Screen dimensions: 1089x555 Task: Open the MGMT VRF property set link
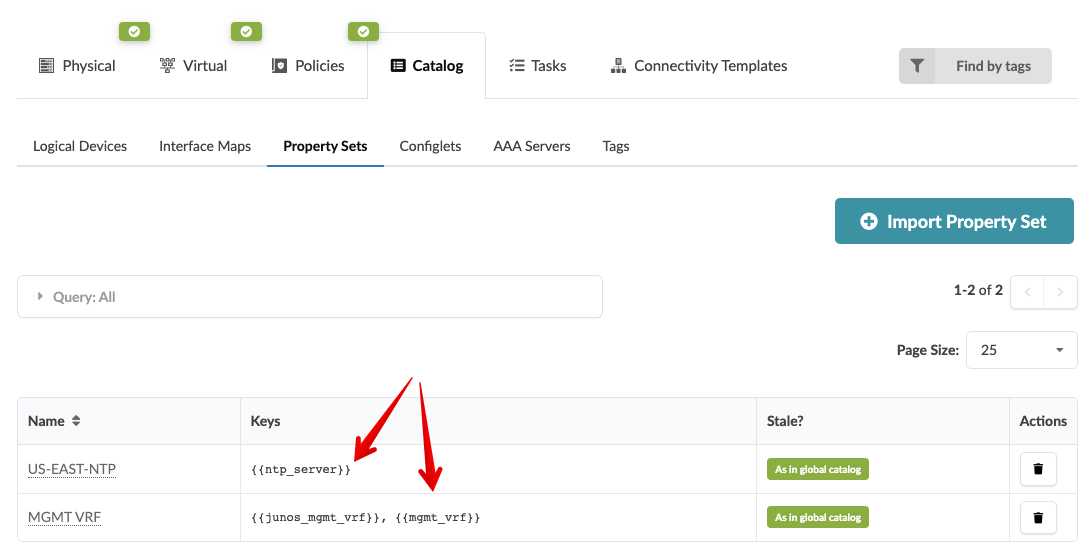tap(64, 517)
